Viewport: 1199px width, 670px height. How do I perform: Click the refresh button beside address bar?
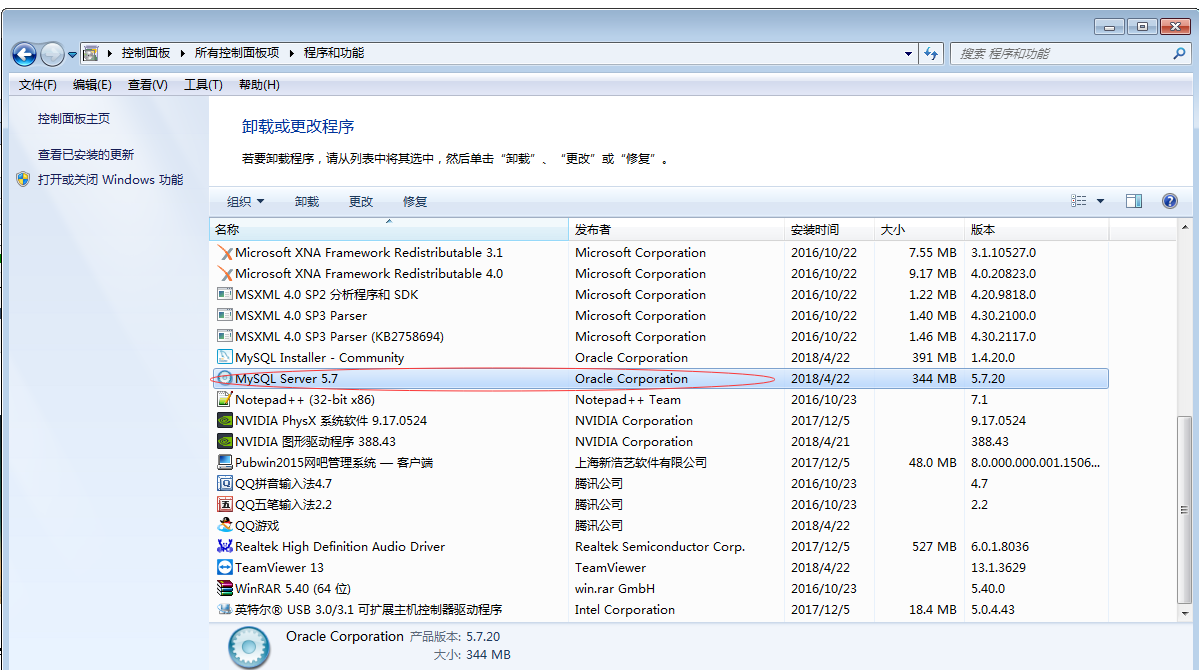(932, 54)
